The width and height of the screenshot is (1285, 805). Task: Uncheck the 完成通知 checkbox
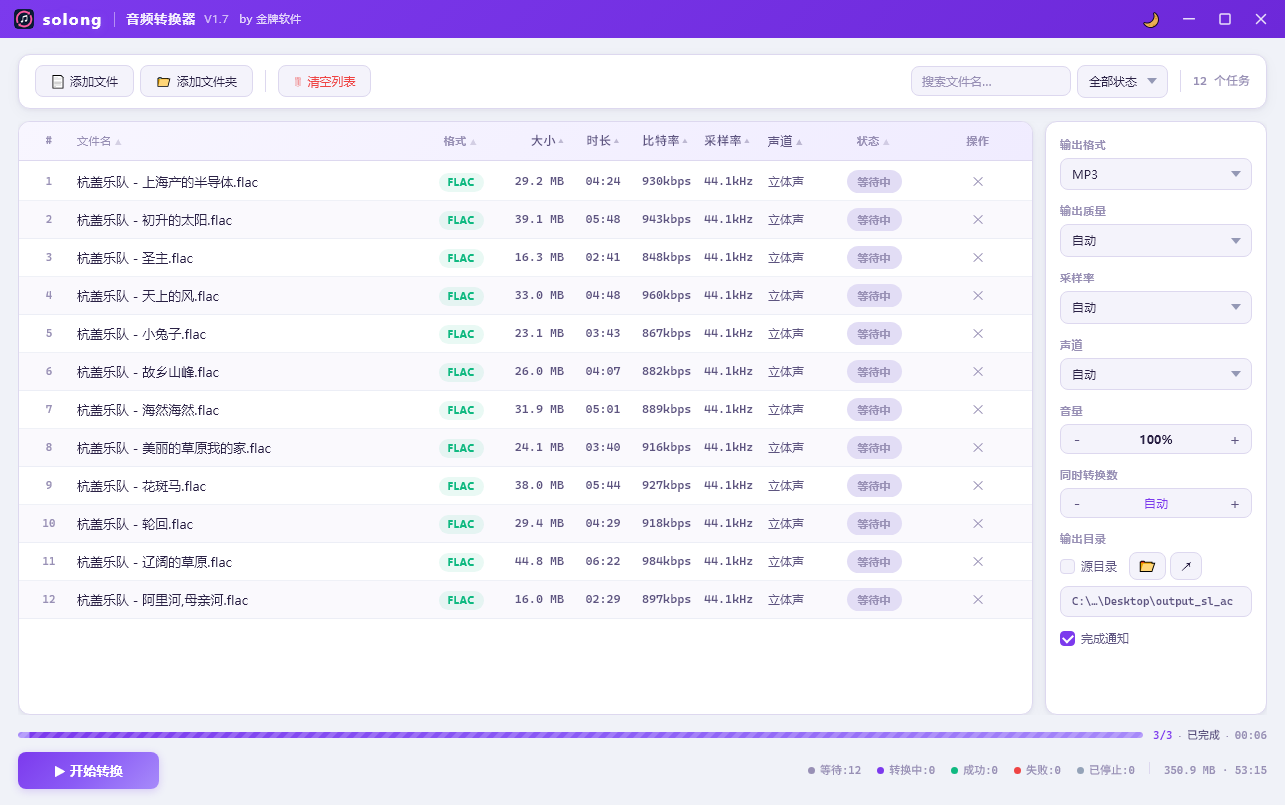click(1067, 638)
